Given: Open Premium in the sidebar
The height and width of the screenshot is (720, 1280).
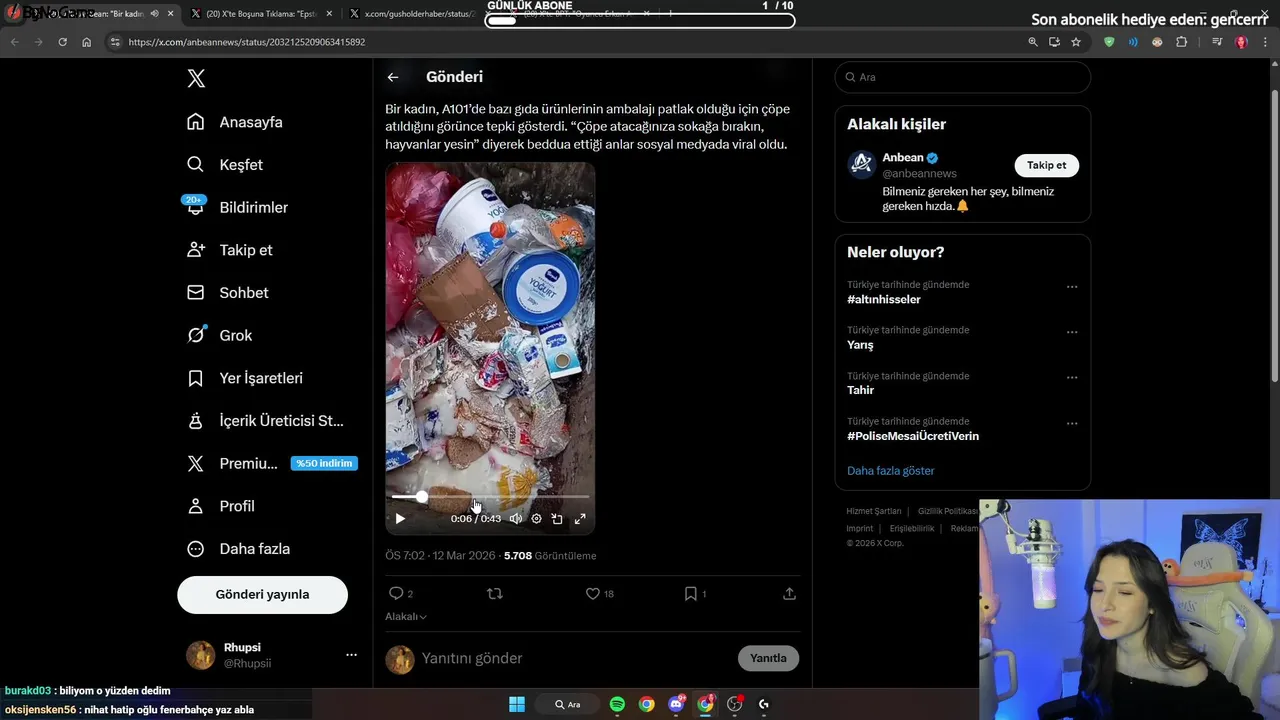Looking at the screenshot, I should click(232, 464).
